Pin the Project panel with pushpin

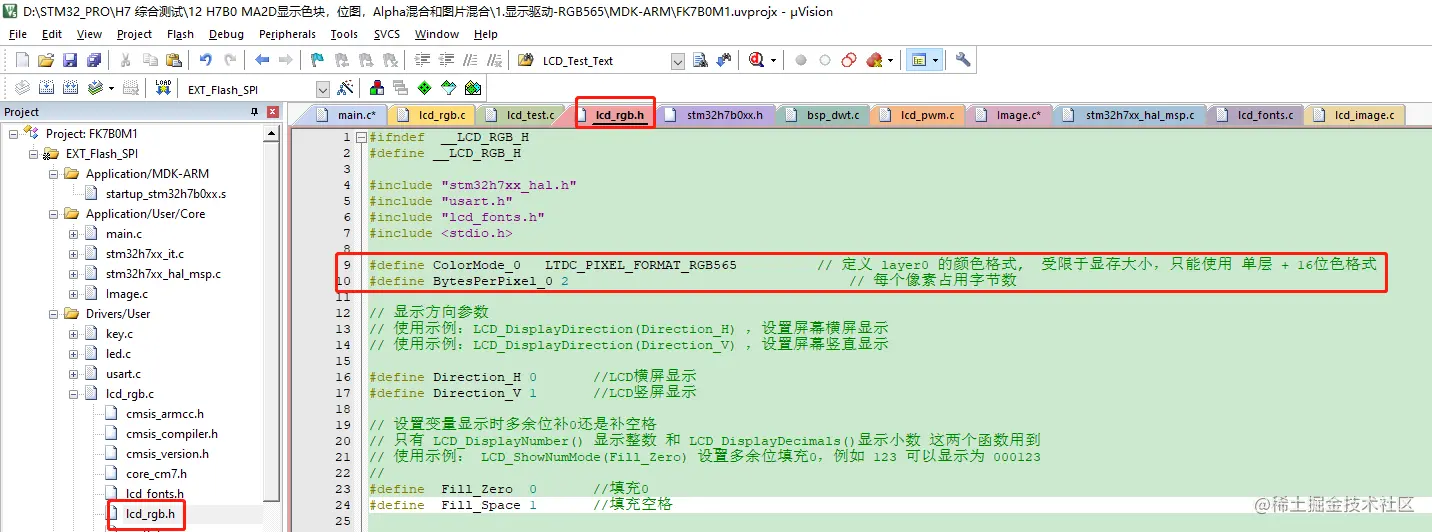[254, 112]
